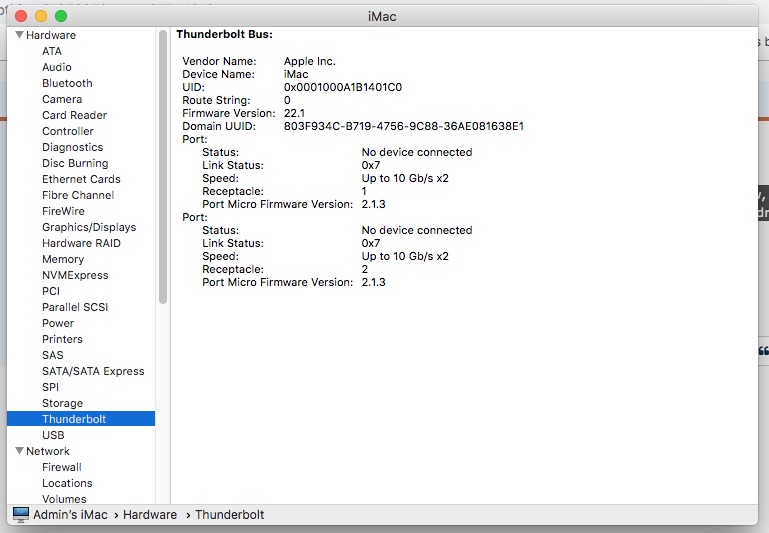Select Disc Burning entry
Screen dimensions: 769x533
75,163
